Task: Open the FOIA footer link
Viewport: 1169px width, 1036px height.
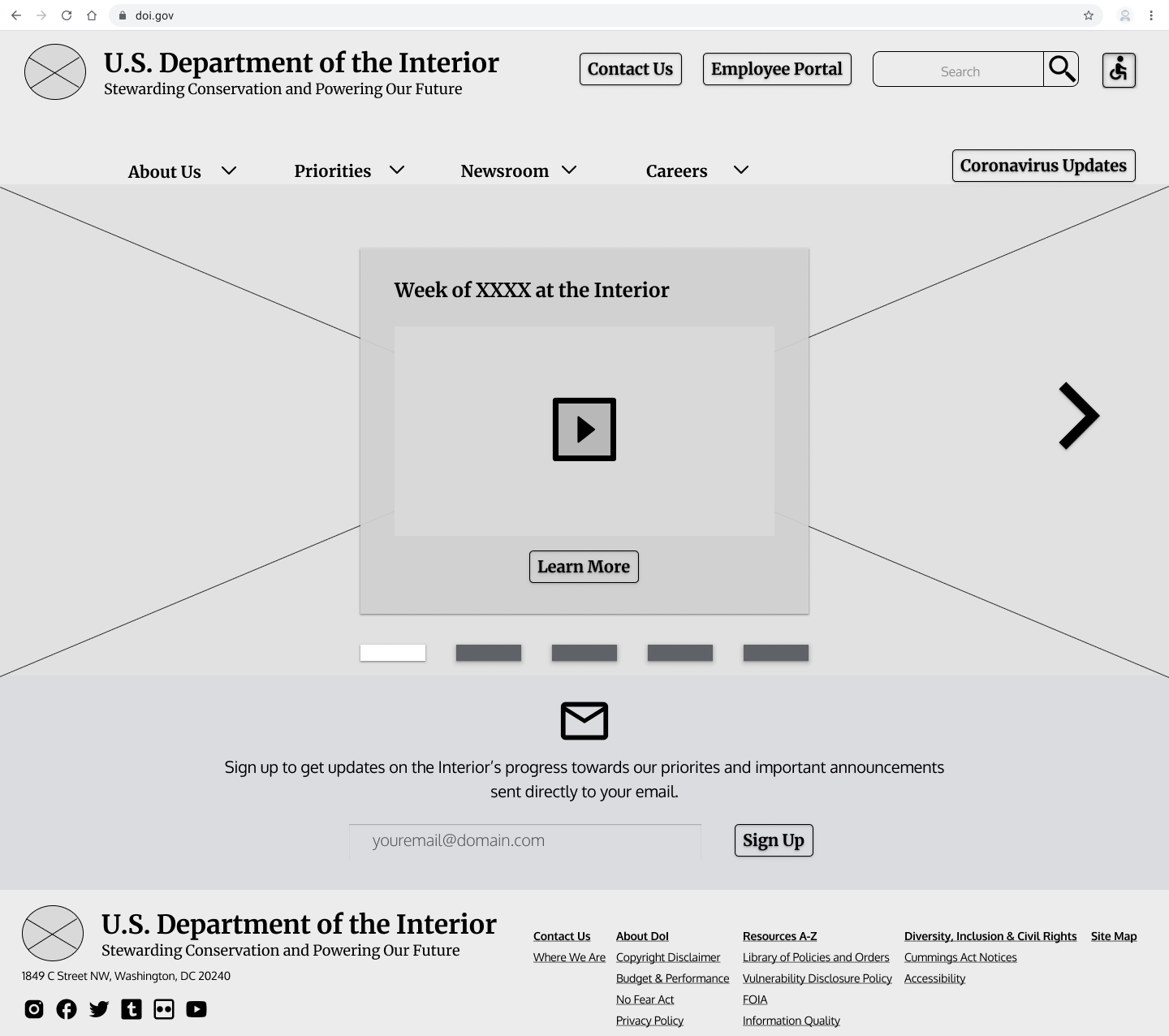Action: click(755, 999)
